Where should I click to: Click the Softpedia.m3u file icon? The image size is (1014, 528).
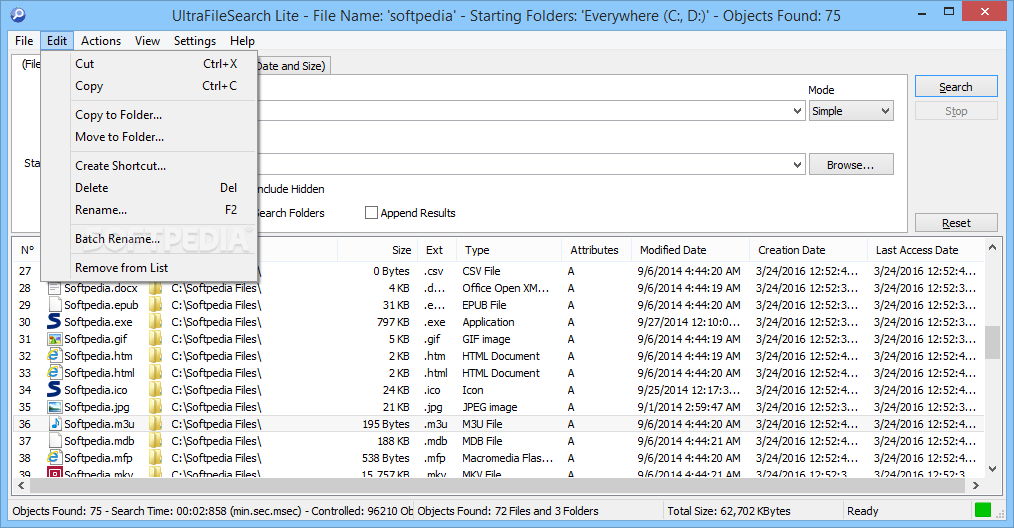tap(54, 424)
